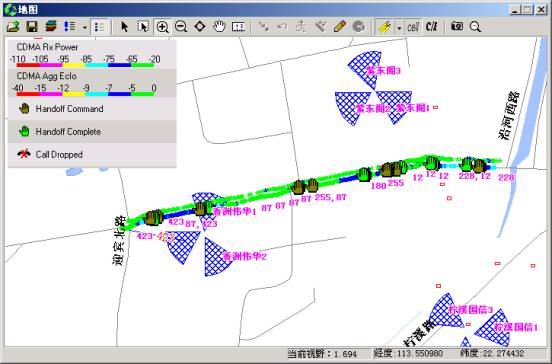Viewport: 552px width, 364px height.
Task: Toggle the cell display button
Action: 413,27
